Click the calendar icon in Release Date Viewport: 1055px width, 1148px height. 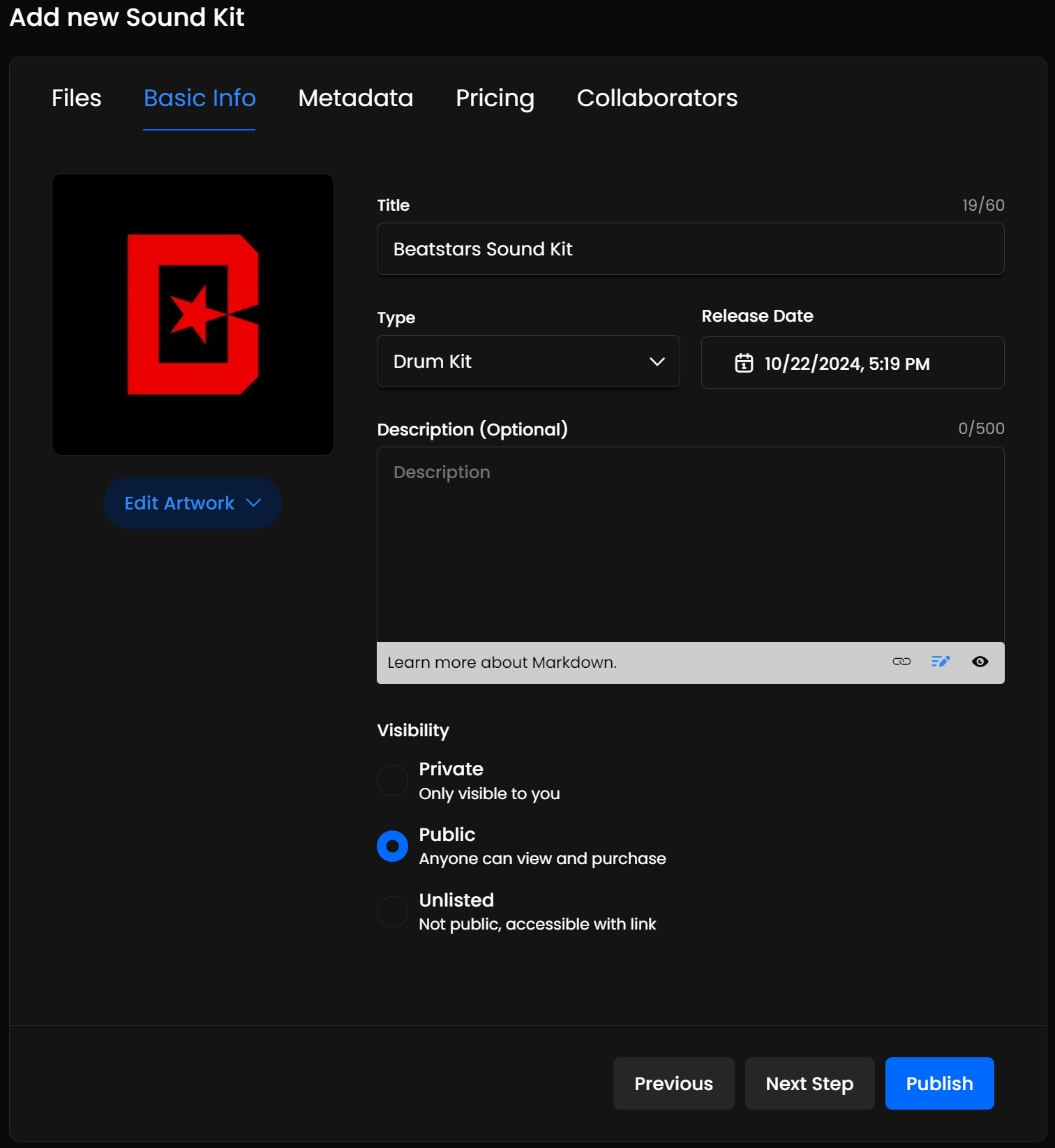point(744,363)
